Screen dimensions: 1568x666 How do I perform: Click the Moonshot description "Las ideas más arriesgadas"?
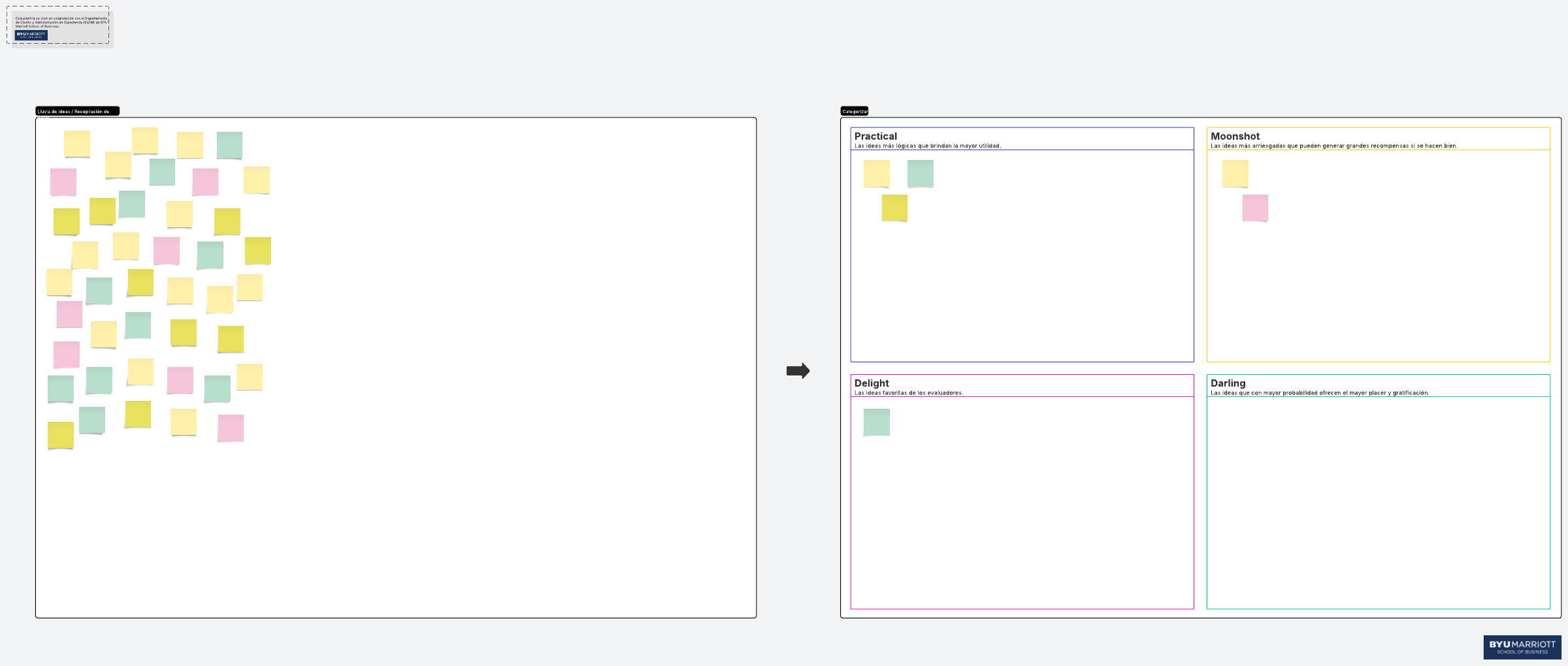click(x=1333, y=146)
